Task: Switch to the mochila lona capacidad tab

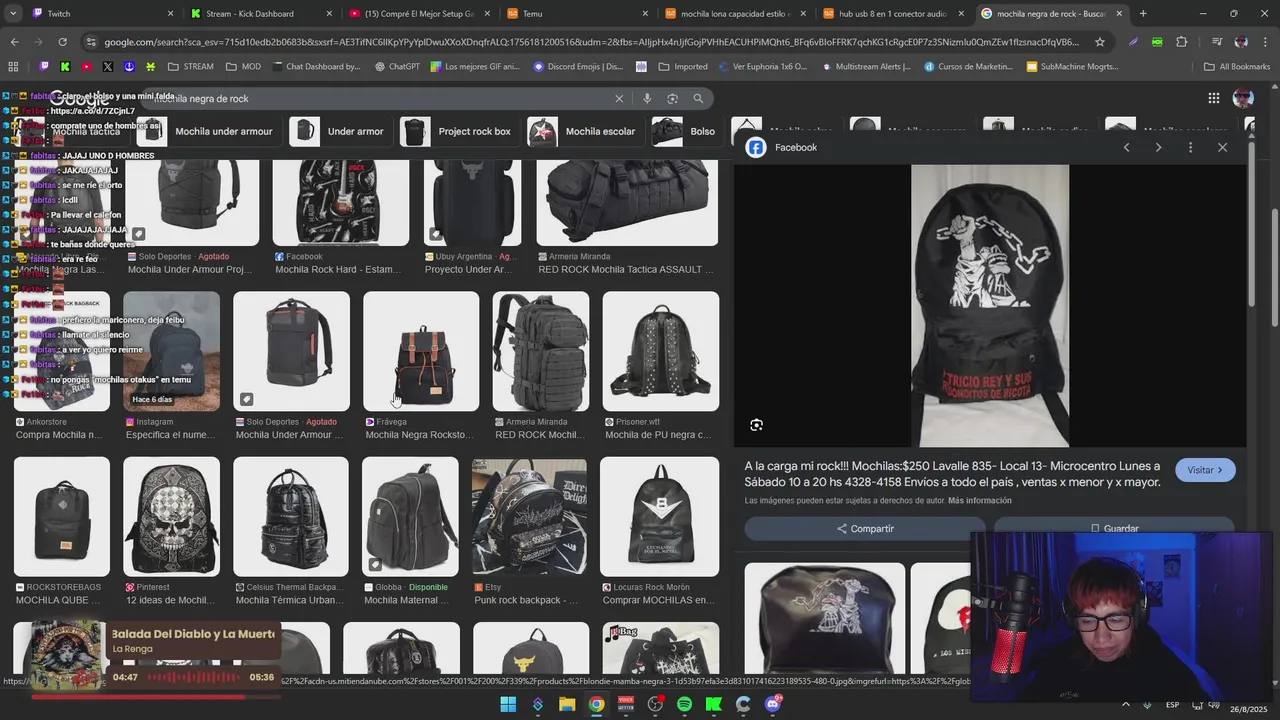Action: pyautogui.click(x=737, y=14)
